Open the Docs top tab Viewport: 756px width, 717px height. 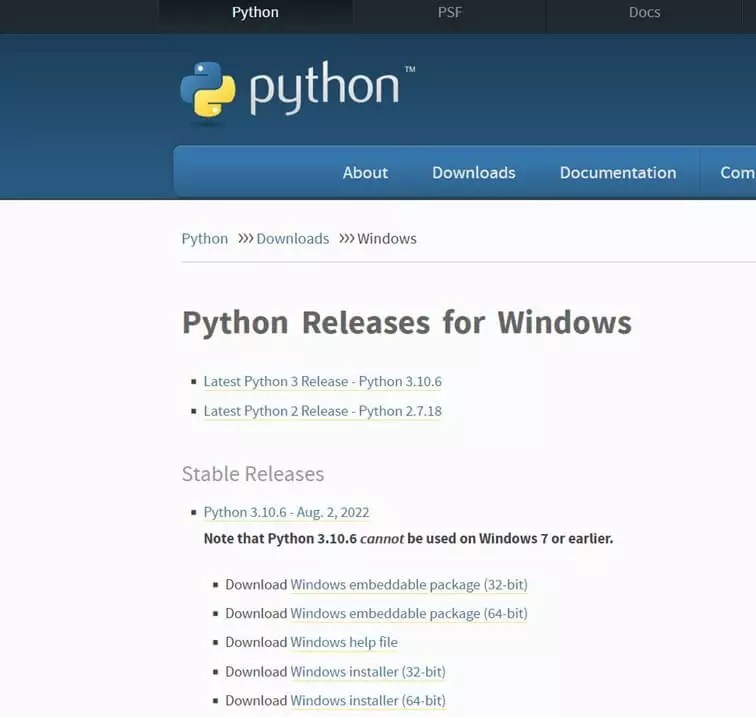pos(644,12)
